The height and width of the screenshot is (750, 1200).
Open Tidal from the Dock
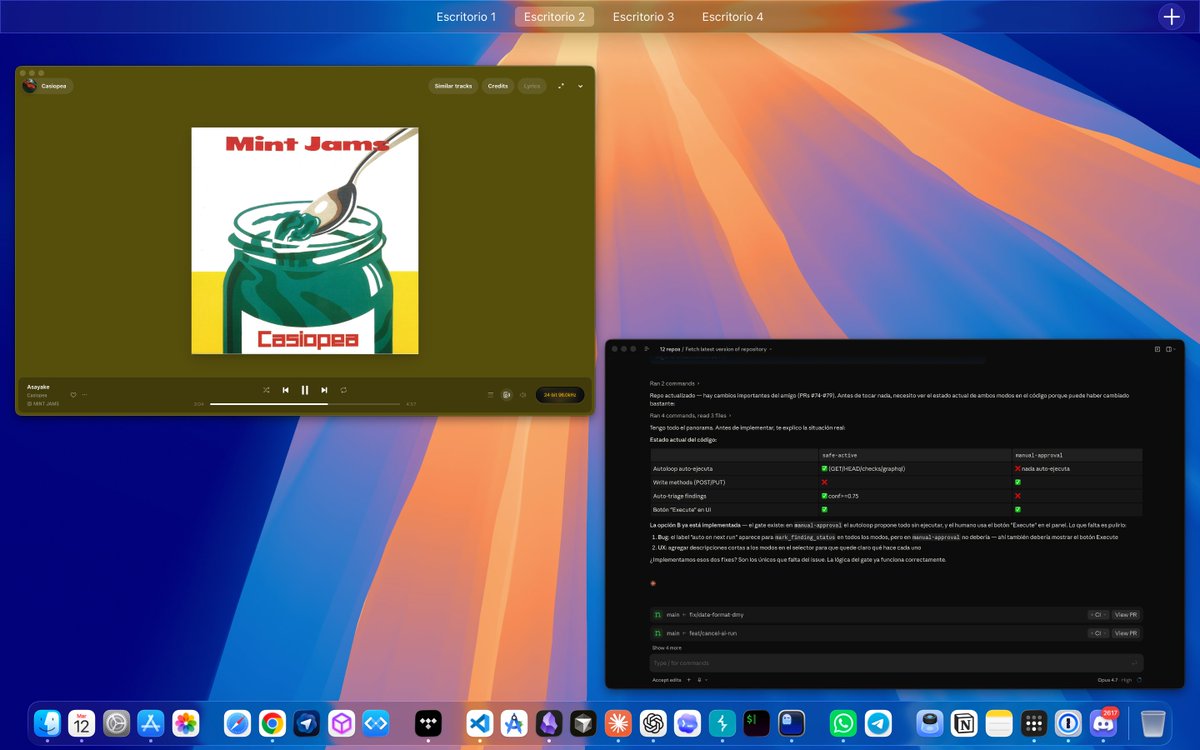428,723
